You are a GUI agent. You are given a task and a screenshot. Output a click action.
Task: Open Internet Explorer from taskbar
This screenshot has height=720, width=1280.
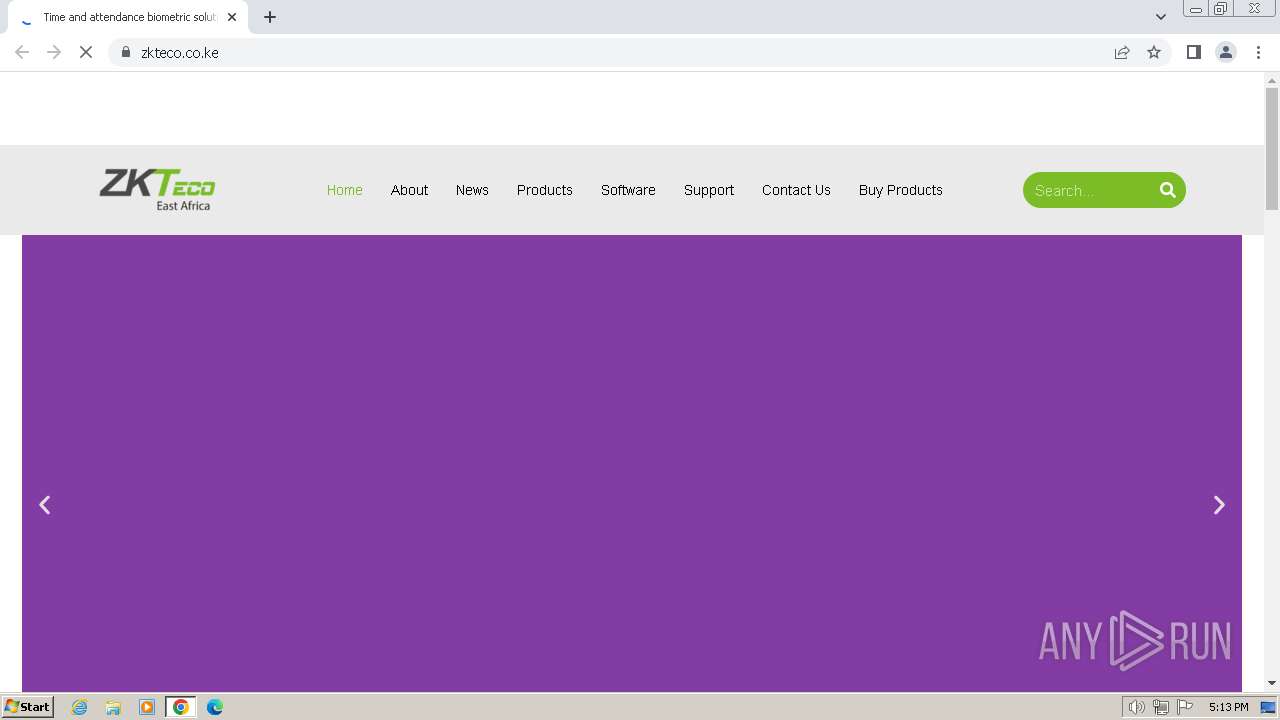pos(79,707)
